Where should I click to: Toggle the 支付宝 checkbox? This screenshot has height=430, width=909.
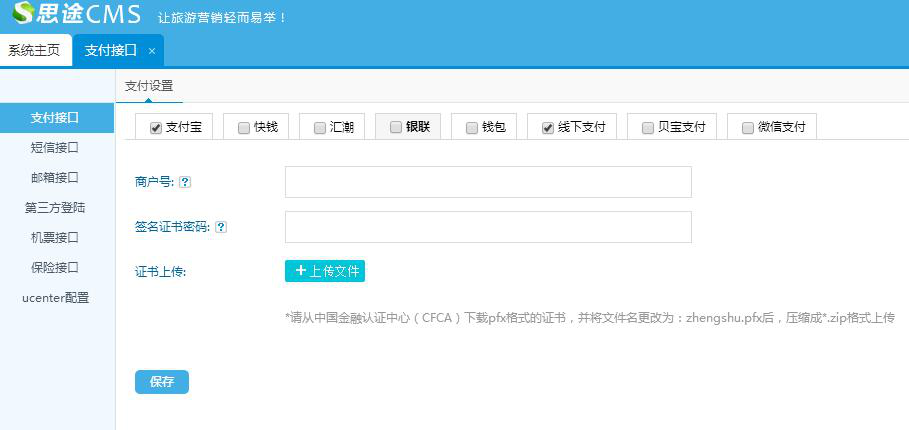click(155, 128)
